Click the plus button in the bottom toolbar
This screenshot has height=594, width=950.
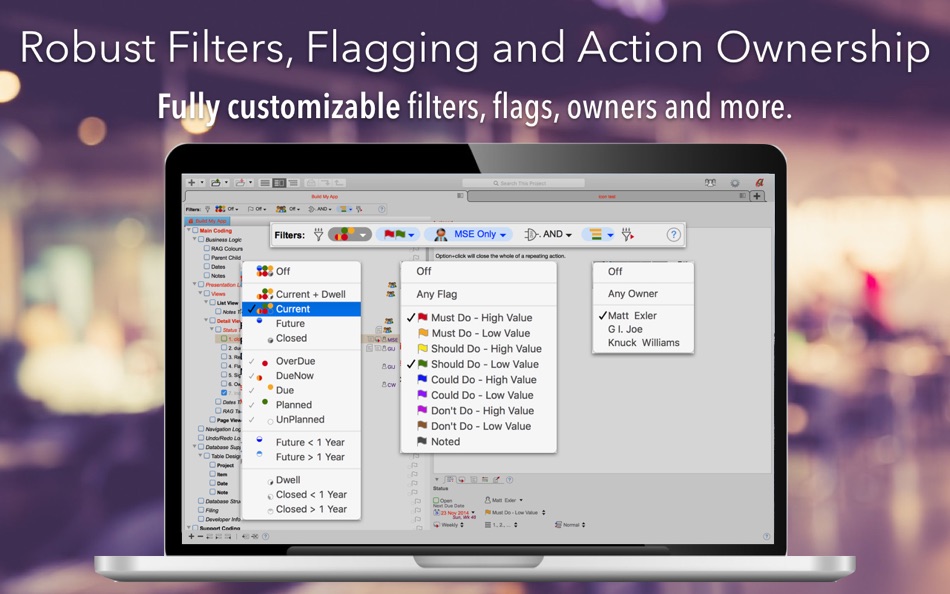(191, 536)
